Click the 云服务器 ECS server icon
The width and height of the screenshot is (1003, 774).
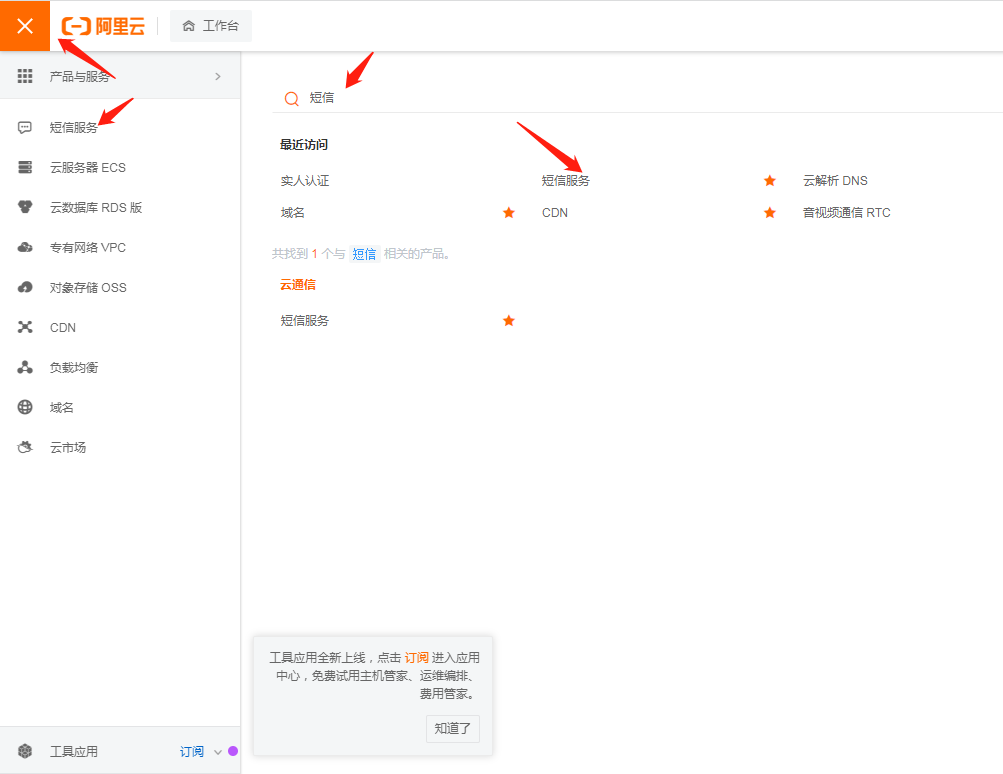(x=25, y=167)
